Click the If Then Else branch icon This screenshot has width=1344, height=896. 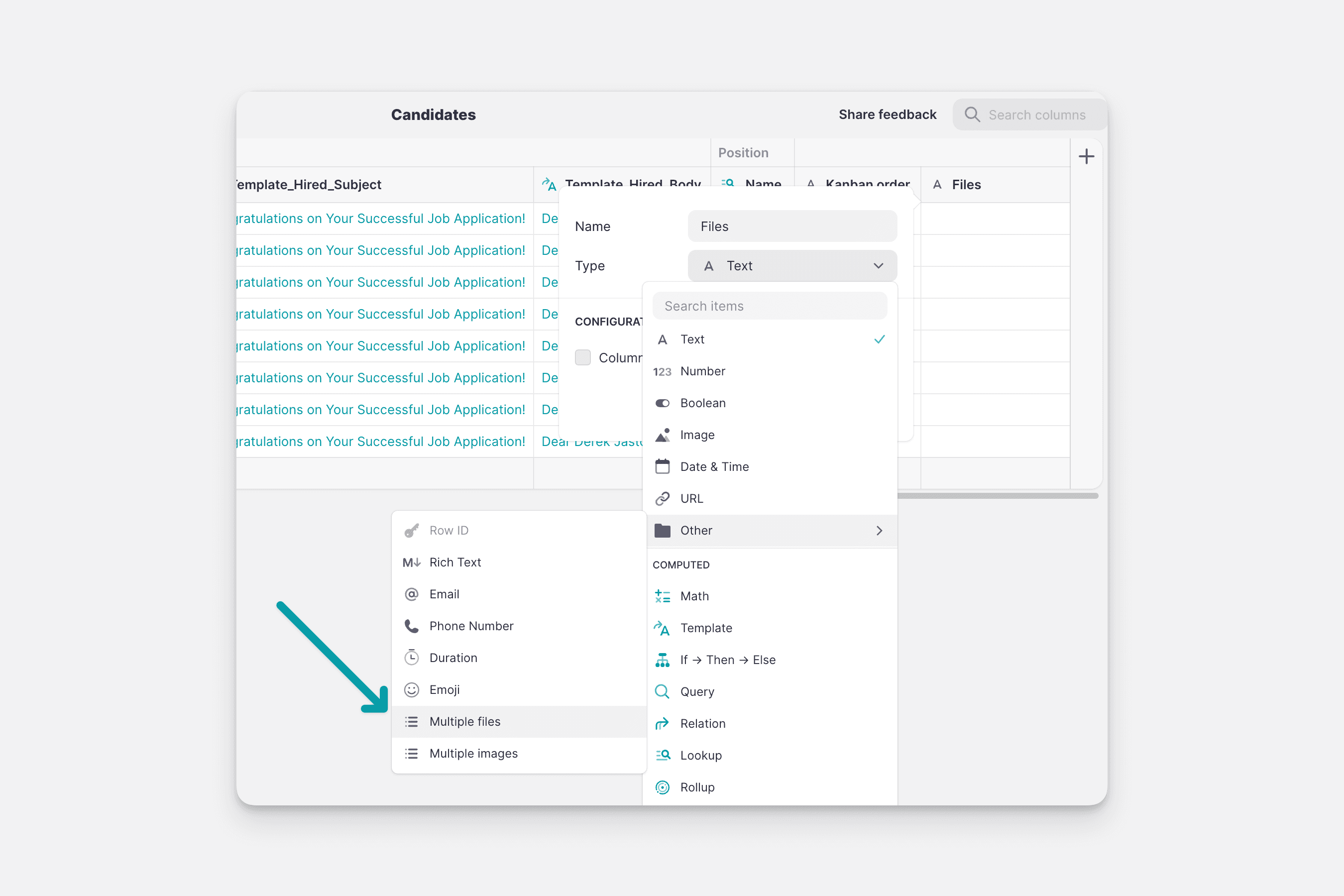pos(662,660)
